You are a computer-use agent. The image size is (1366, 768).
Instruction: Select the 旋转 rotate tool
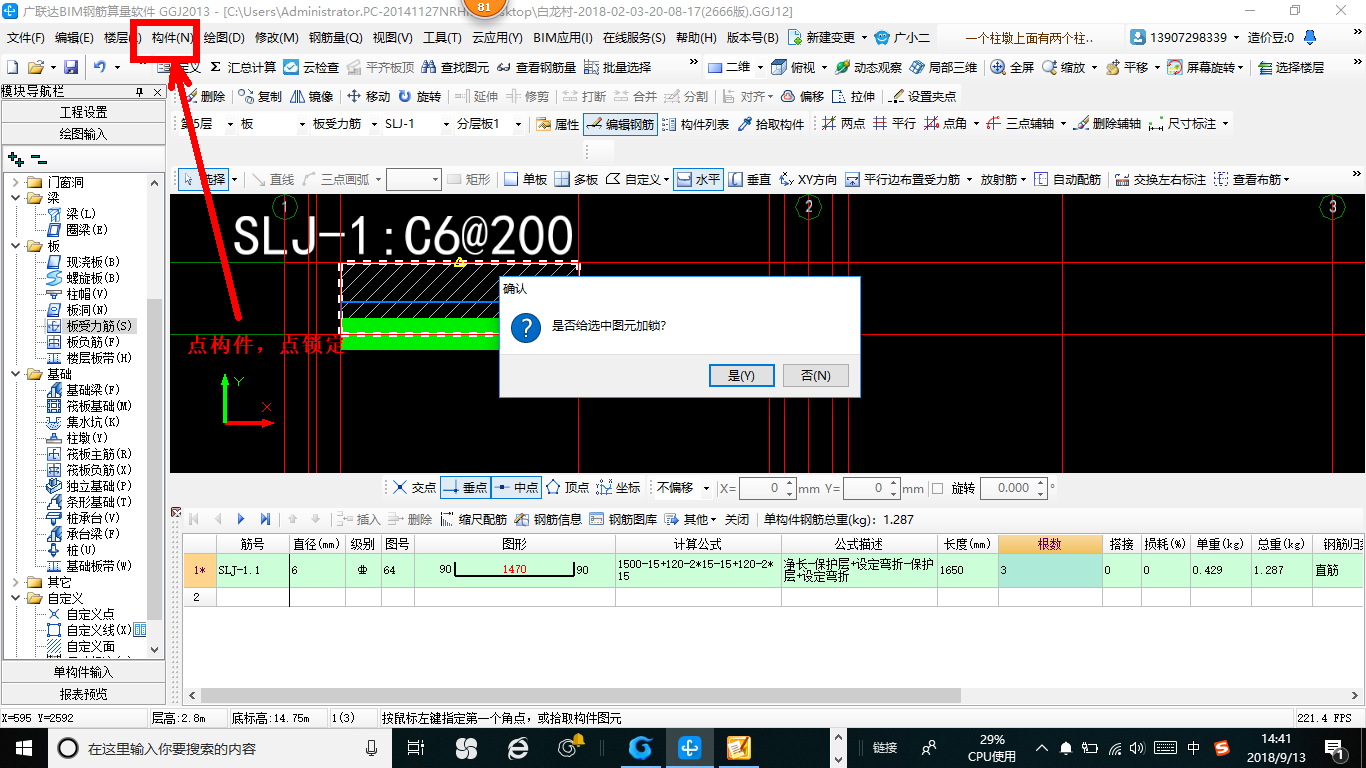point(419,97)
